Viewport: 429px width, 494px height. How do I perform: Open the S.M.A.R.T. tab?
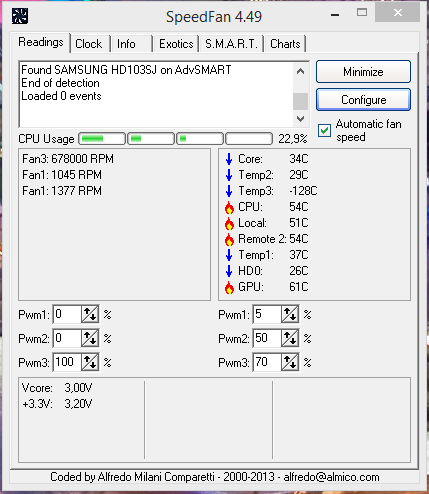pos(231,44)
